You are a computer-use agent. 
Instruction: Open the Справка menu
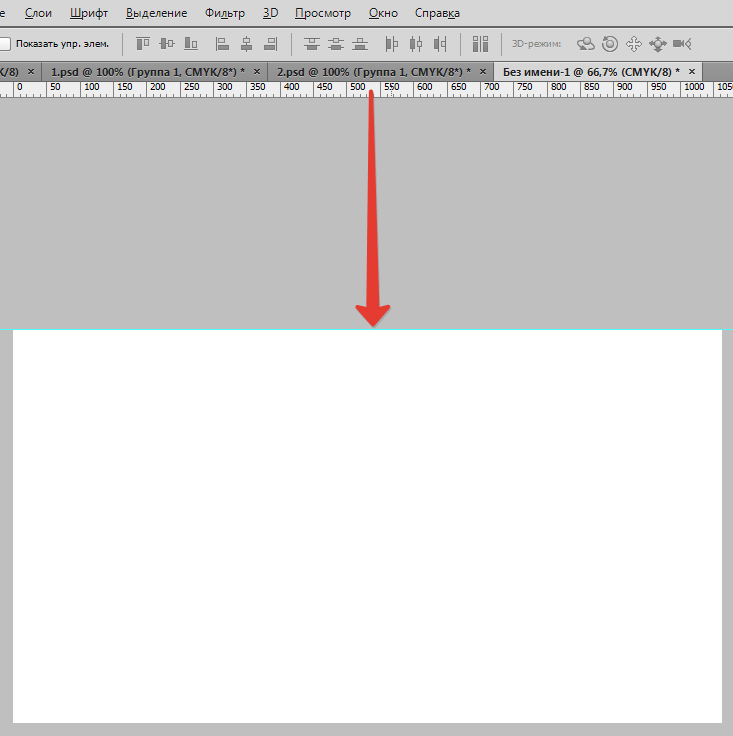click(x=437, y=13)
